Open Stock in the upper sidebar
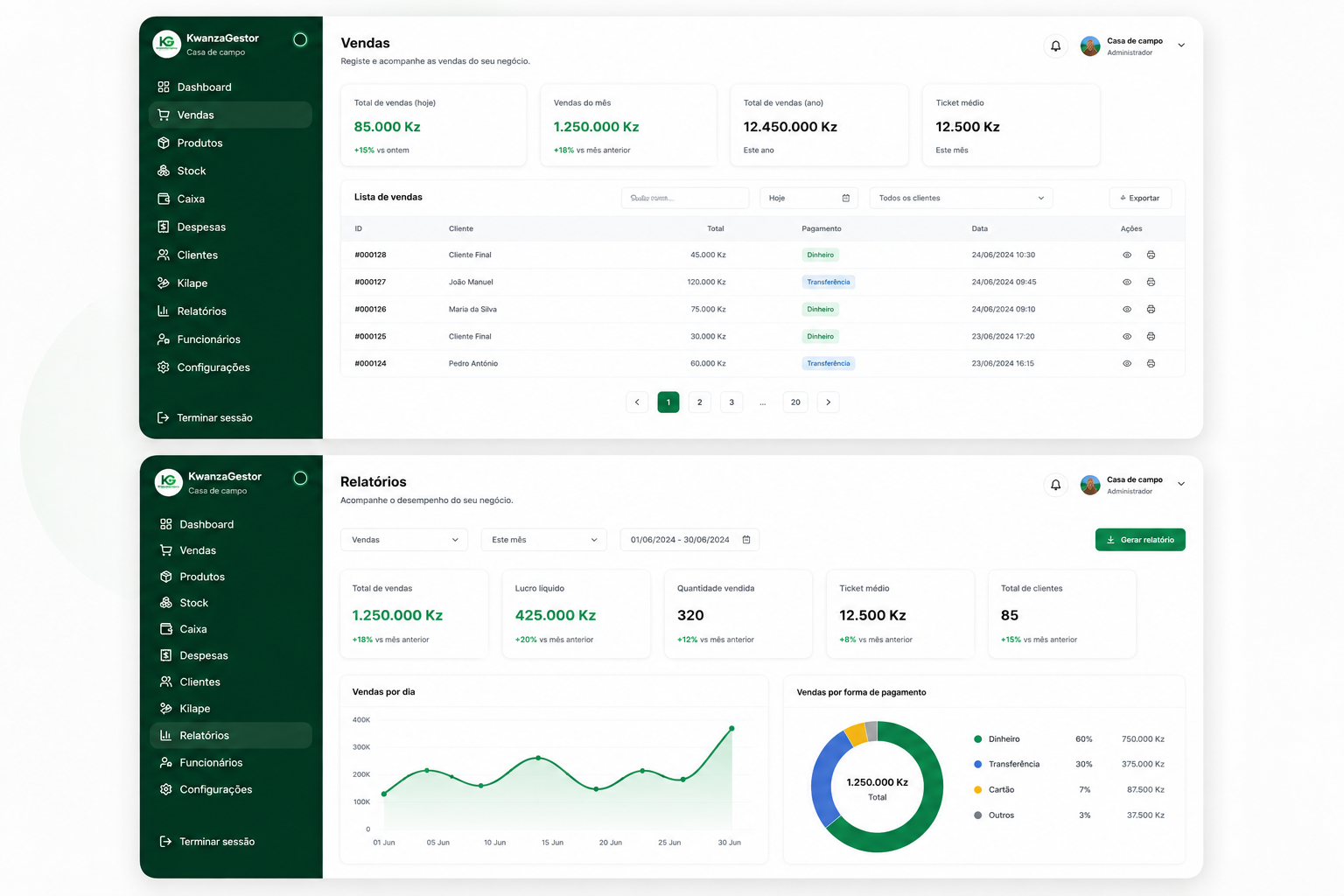The width and height of the screenshot is (1344, 896). point(230,171)
